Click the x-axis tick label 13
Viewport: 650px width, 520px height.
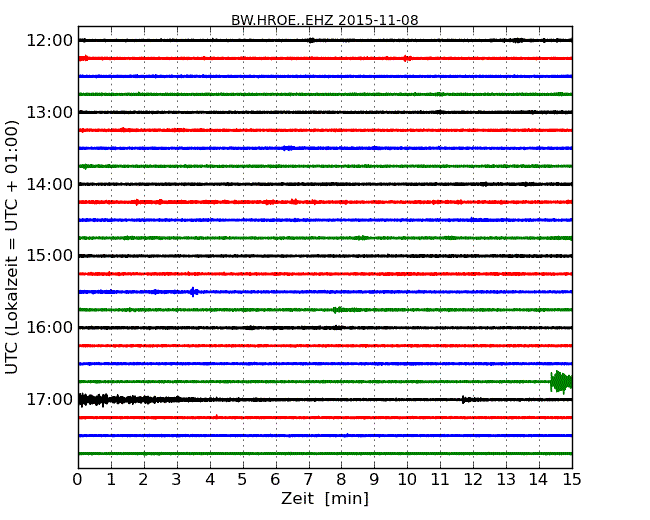506,480
